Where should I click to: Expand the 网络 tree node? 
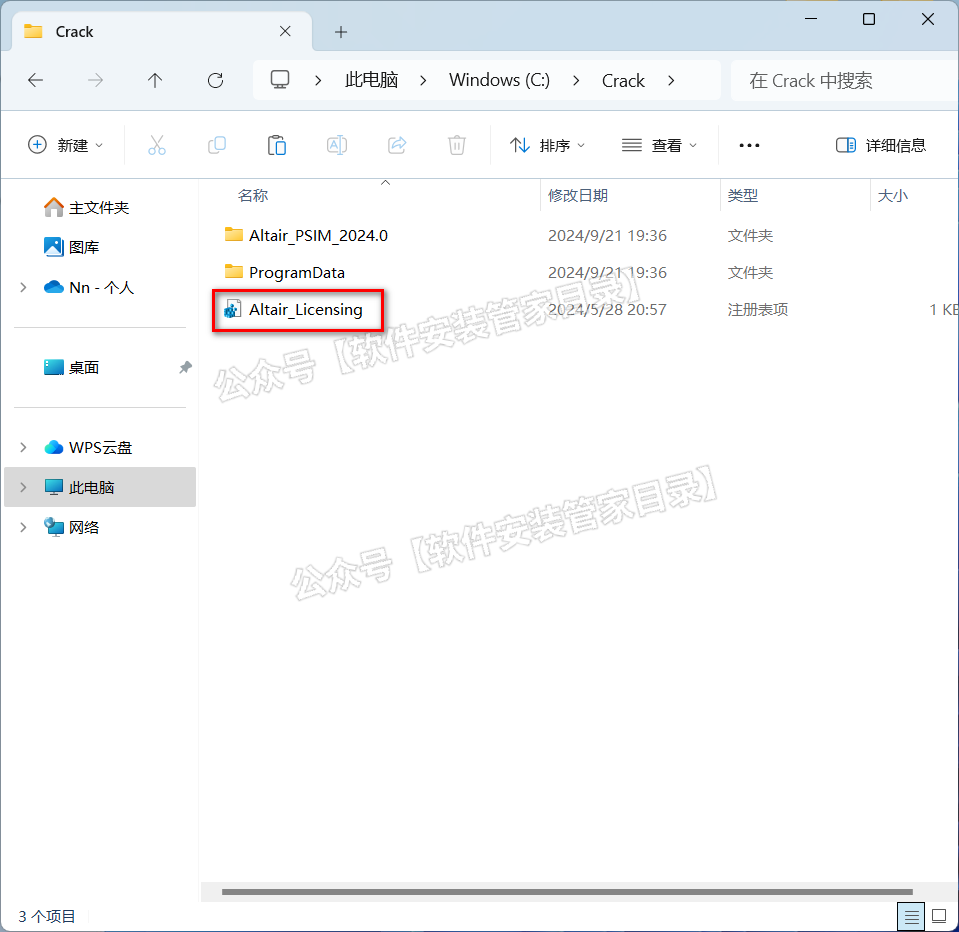(x=23, y=527)
